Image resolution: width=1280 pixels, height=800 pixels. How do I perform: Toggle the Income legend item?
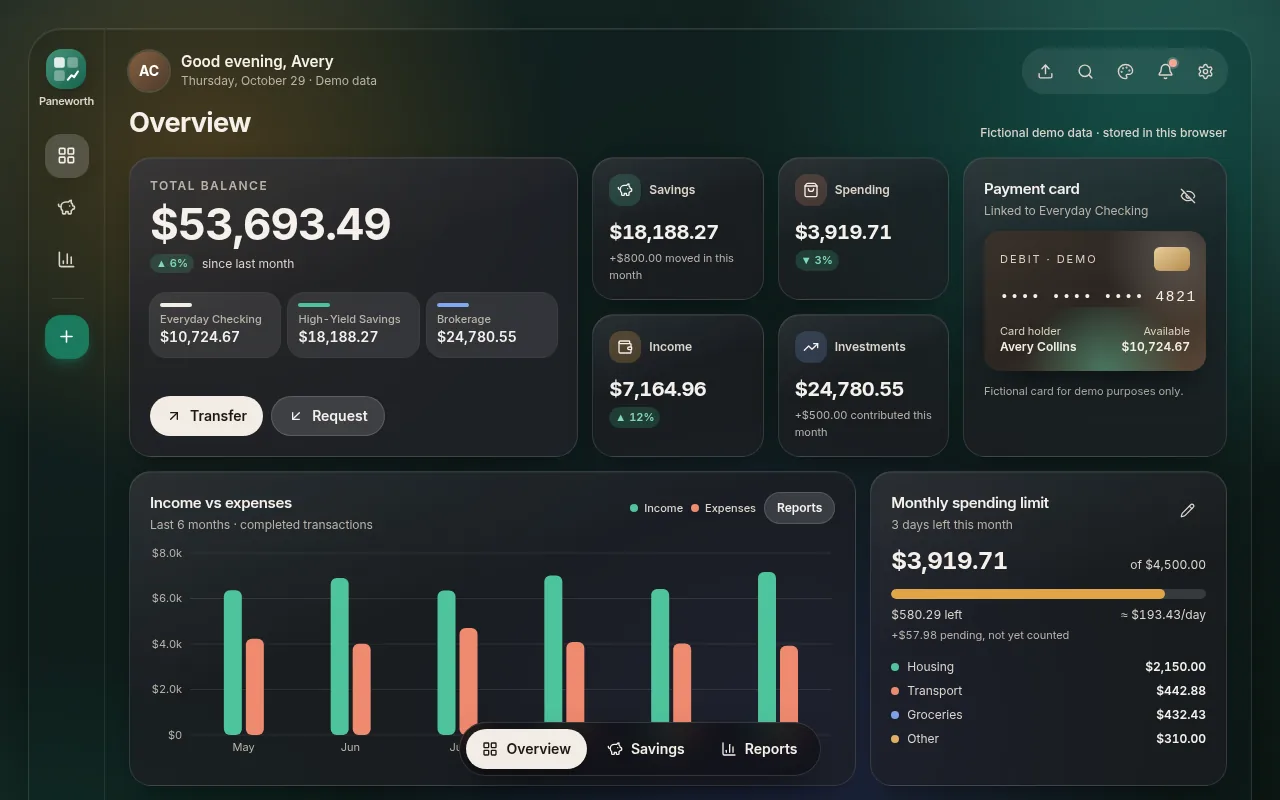pyautogui.click(x=656, y=508)
